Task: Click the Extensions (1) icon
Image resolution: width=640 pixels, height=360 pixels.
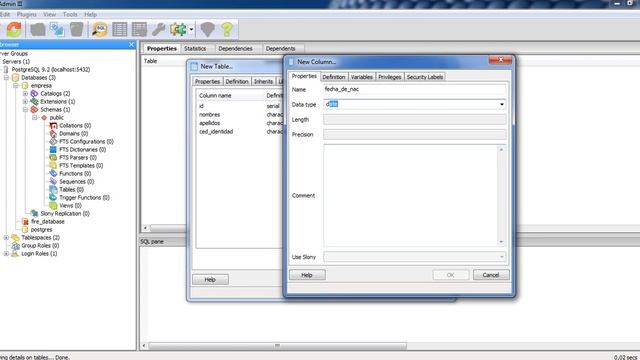Action: [x=34, y=102]
